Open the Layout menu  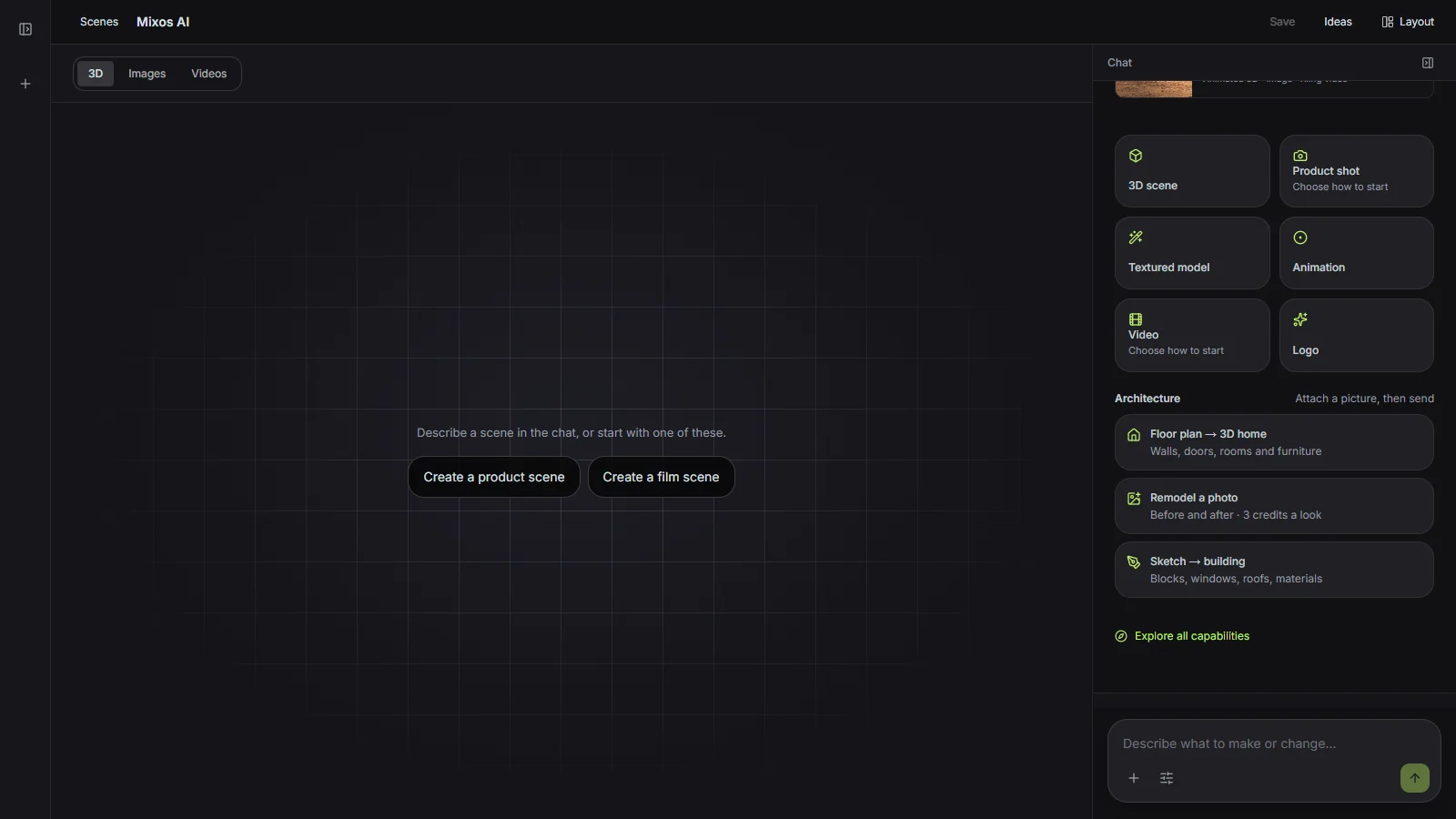pyautogui.click(x=1408, y=22)
